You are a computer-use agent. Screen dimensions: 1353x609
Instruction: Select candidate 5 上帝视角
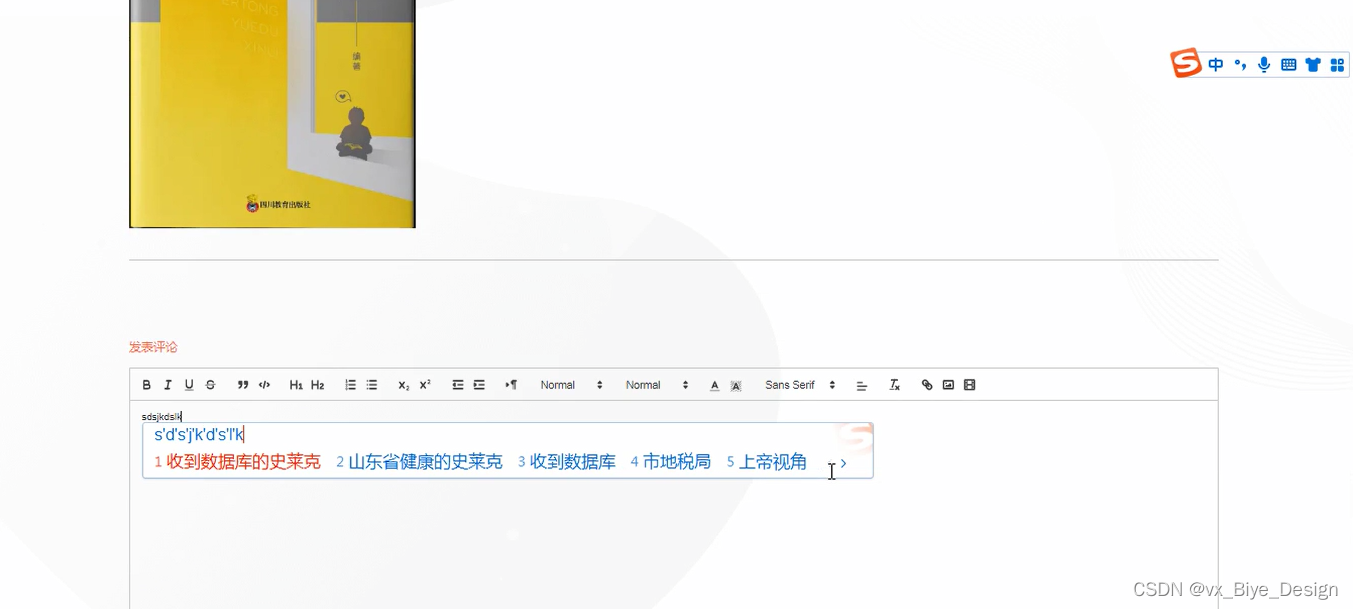click(x=767, y=462)
